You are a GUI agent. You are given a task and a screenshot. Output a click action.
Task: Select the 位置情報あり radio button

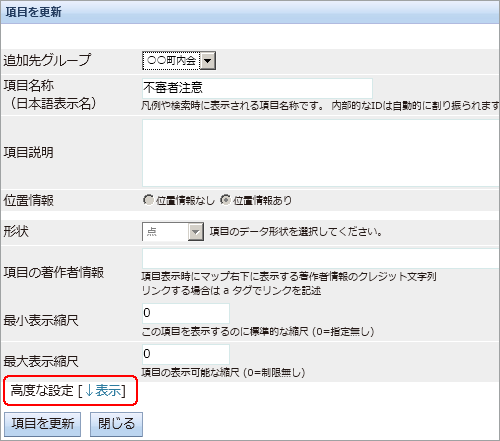click(225, 200)
